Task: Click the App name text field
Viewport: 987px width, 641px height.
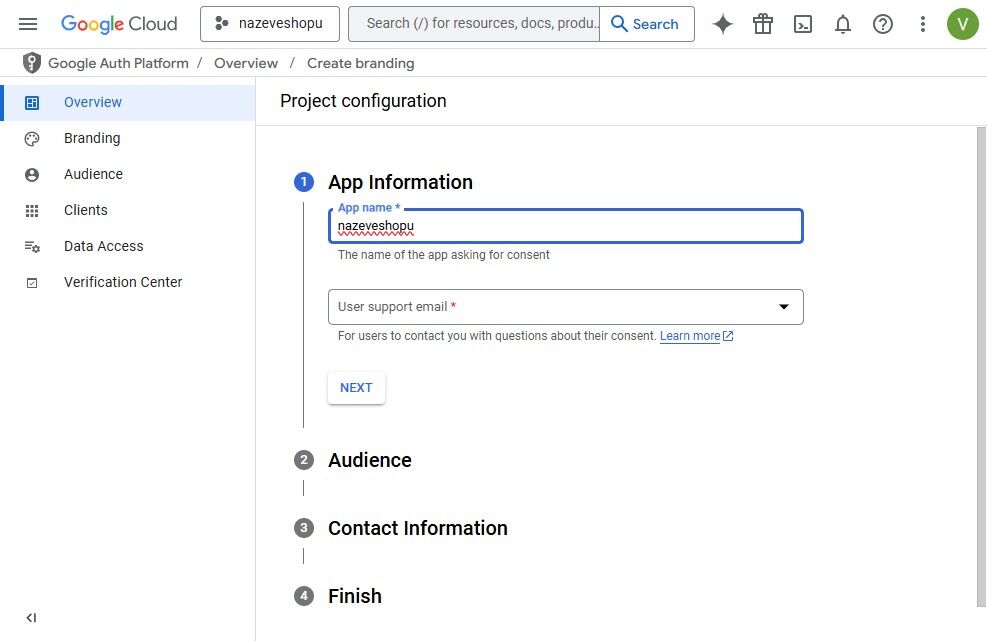Action: 565,227
